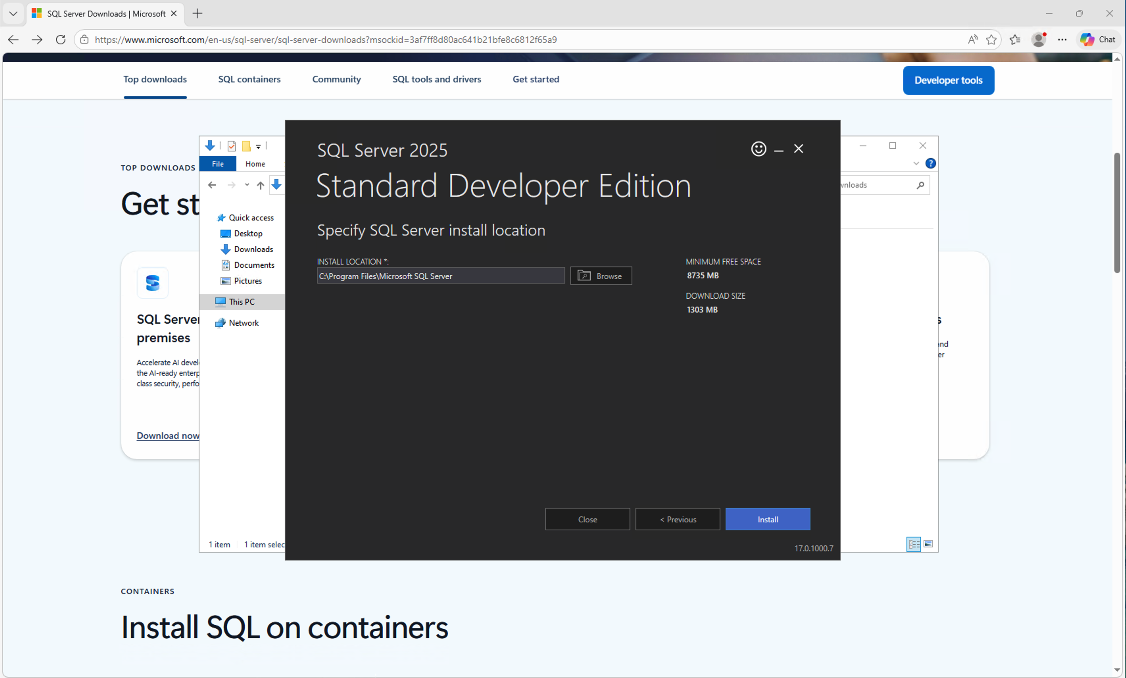Minimize the SQL Server installer window
This screenshot has height=678, width=1126.
coord(778,149)
